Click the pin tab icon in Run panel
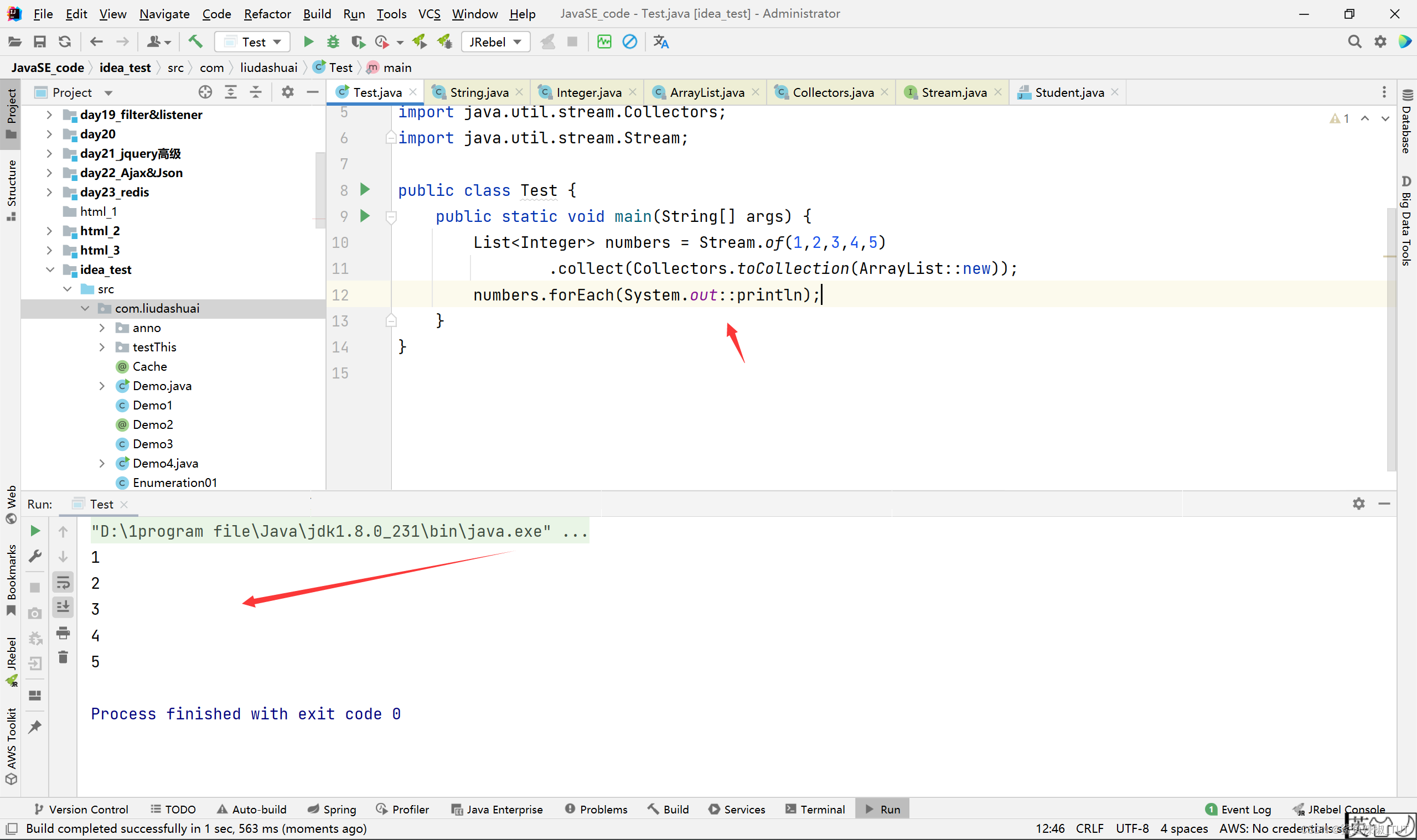The image size is (1417, 840). [x=35, y=727]
